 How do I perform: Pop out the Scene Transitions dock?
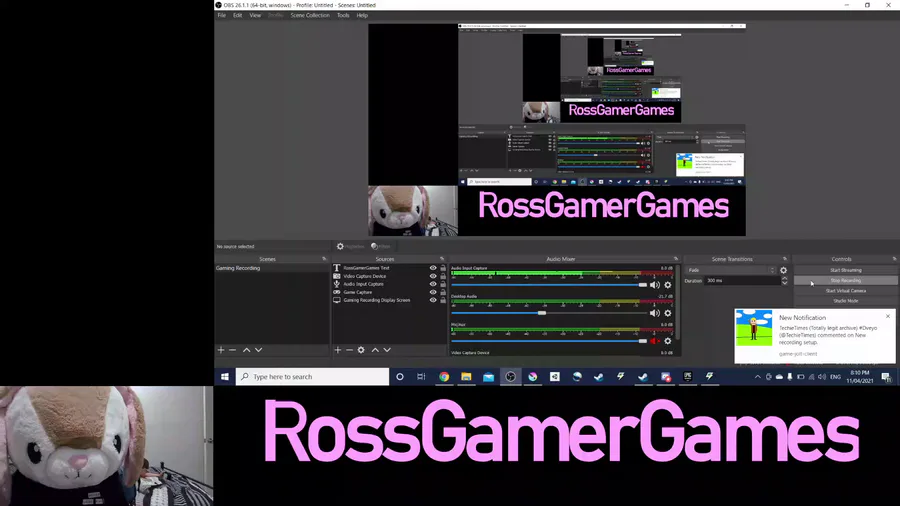[785, 259]
